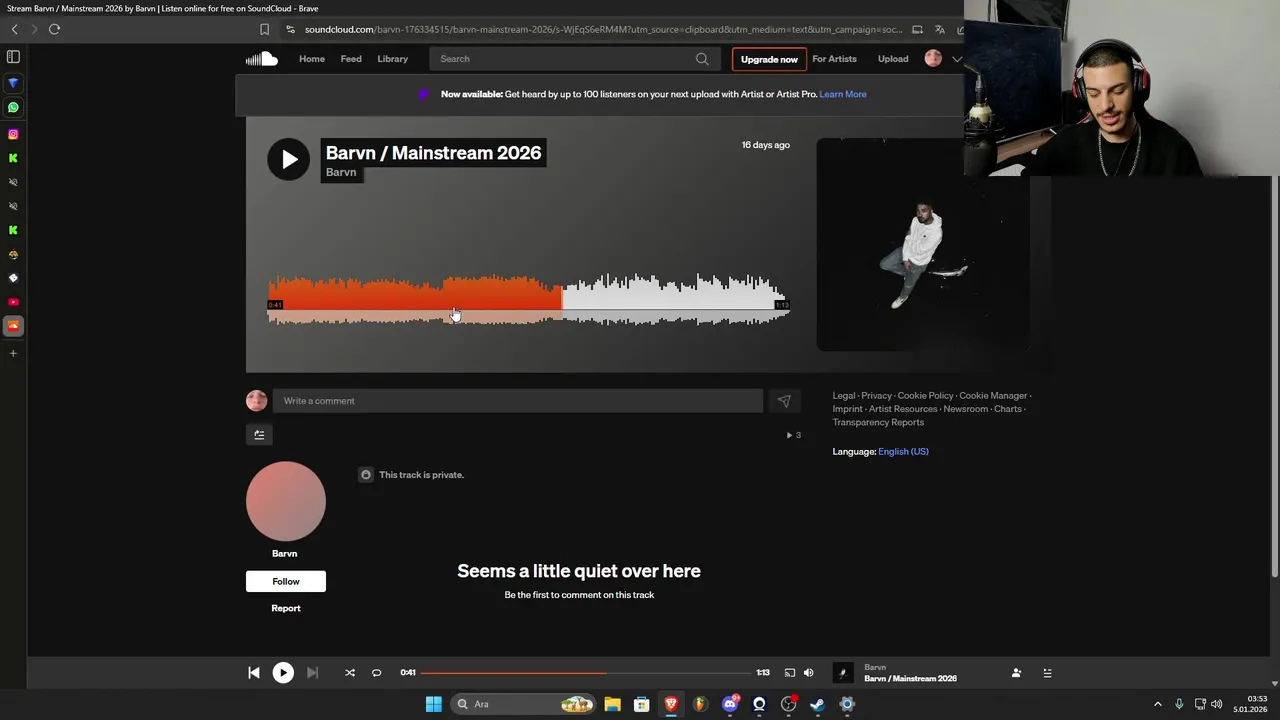The height and width of the screenshot is (720, 1280).
Task: Go to For Artists page
Action: 834,59
